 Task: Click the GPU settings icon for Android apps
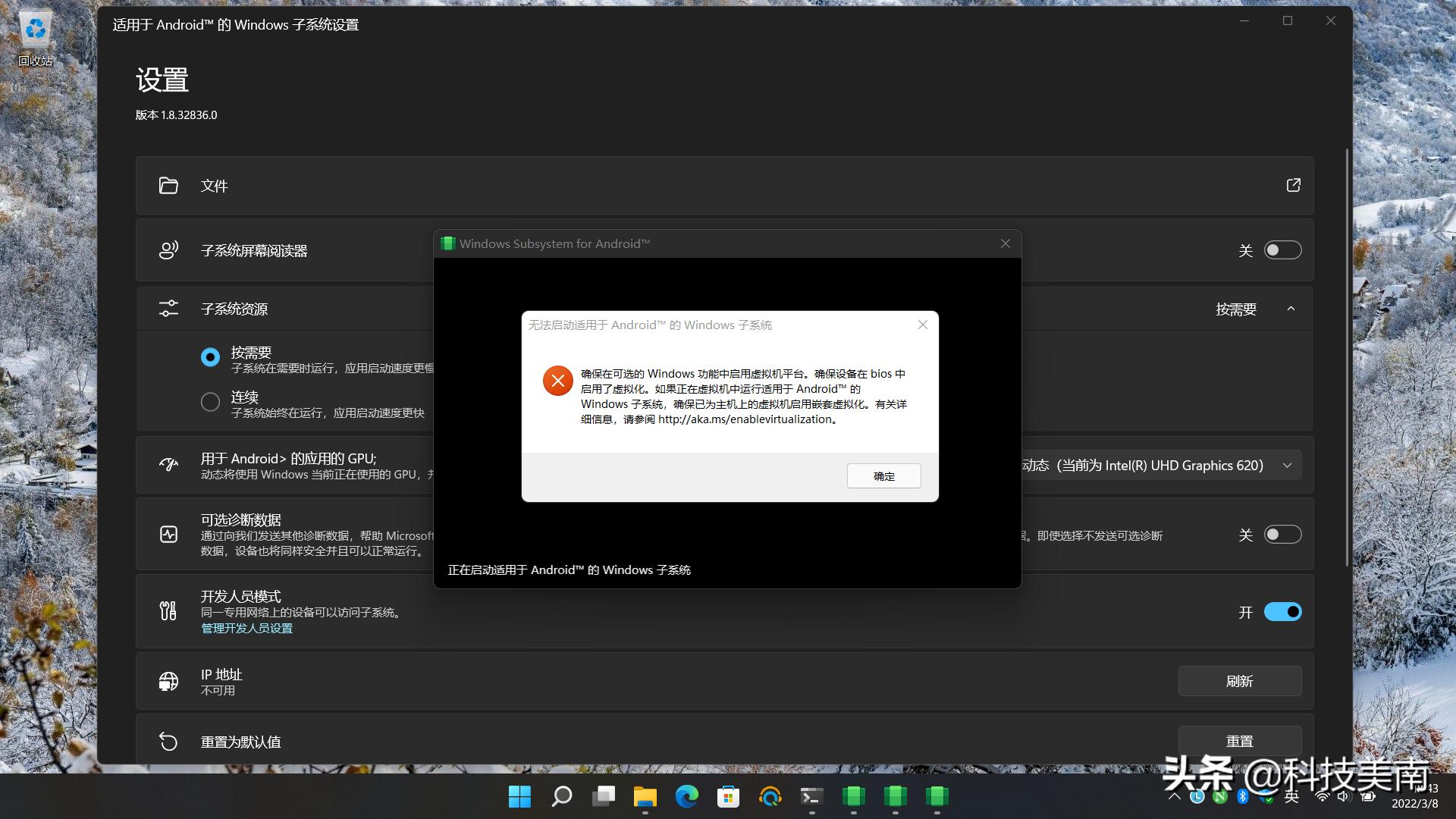pos(168,464)
